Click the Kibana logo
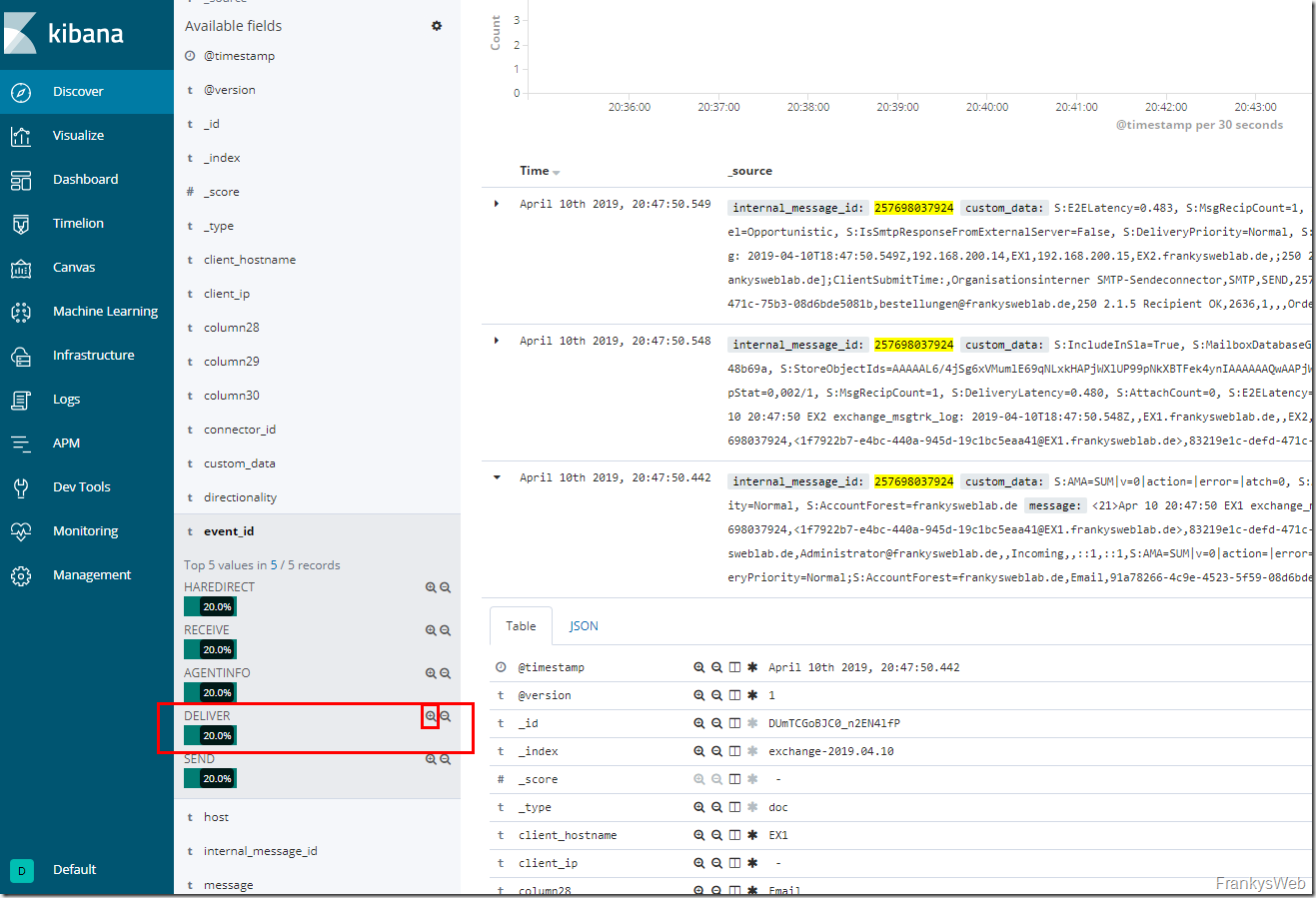 (65, 33)
